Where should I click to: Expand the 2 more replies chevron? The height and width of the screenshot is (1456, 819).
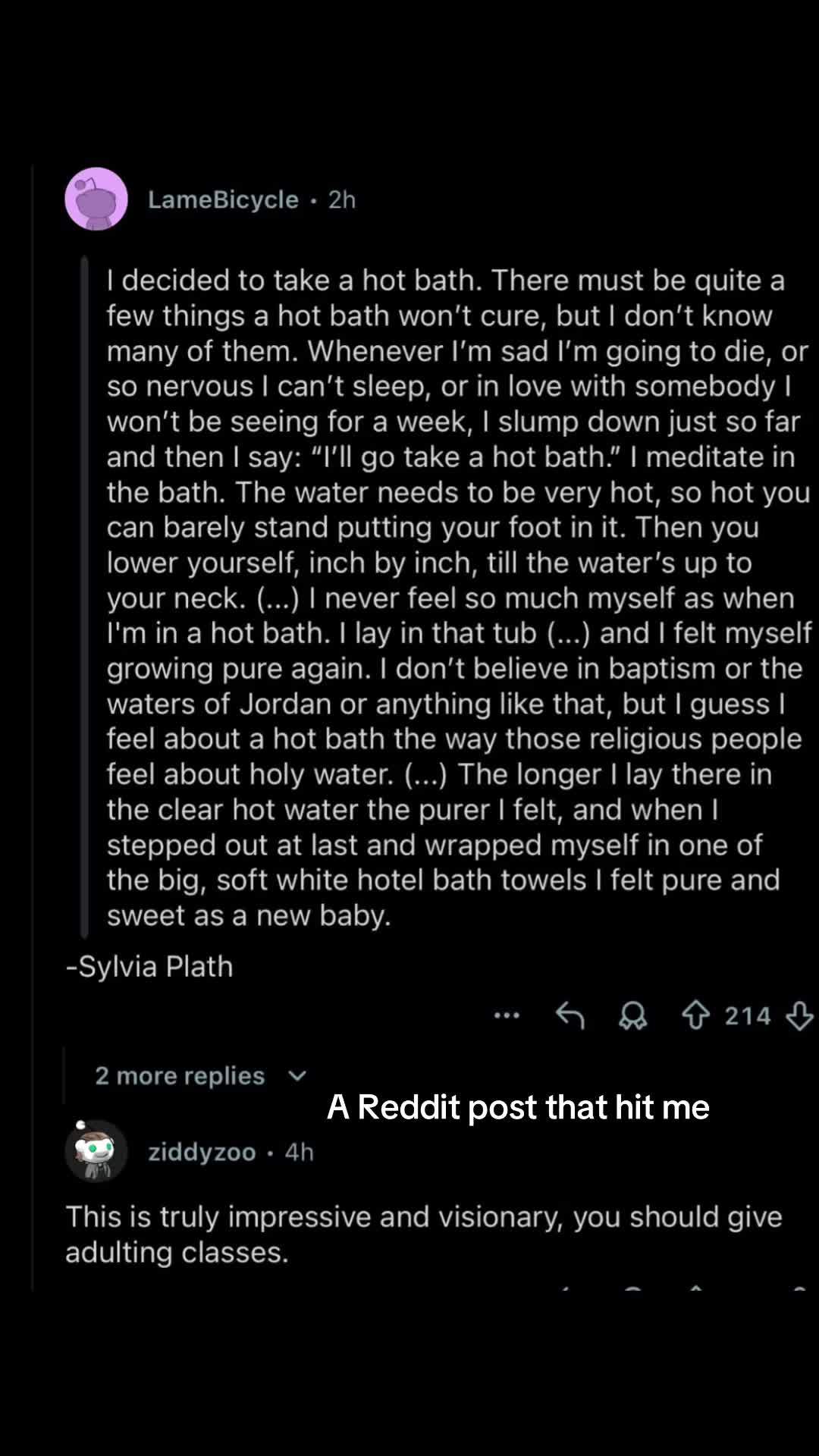[x=297, y=1076]
